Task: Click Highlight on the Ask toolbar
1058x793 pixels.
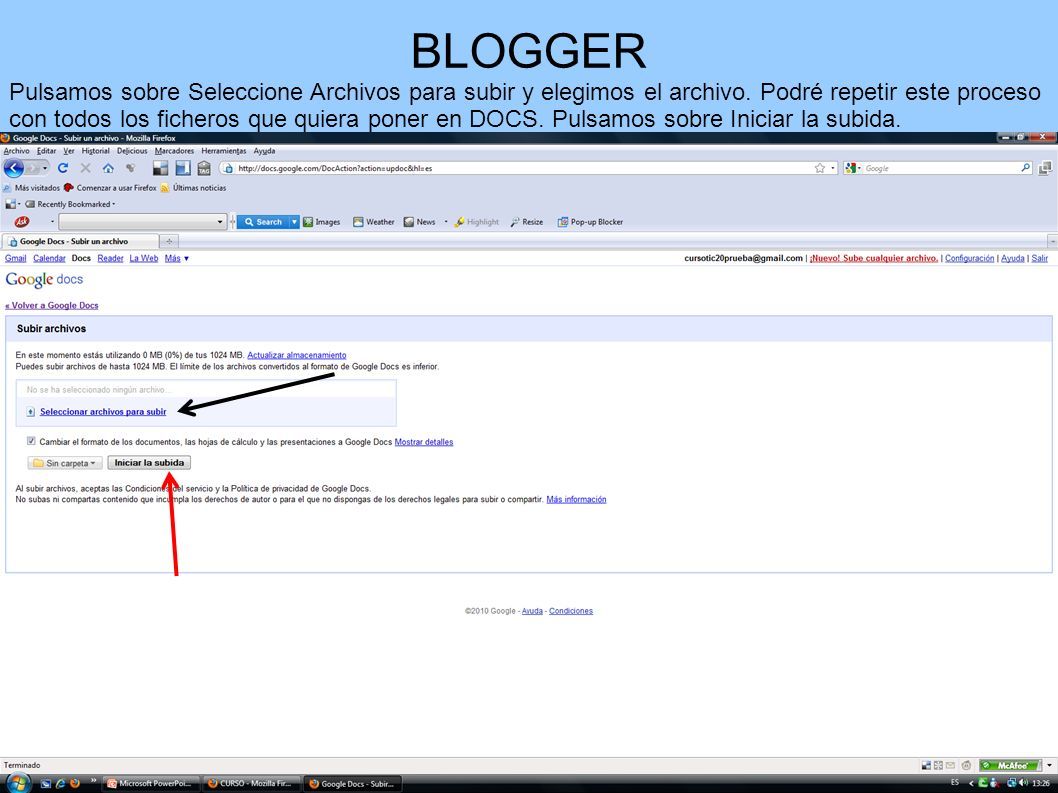Action: [x=476, y=222]
